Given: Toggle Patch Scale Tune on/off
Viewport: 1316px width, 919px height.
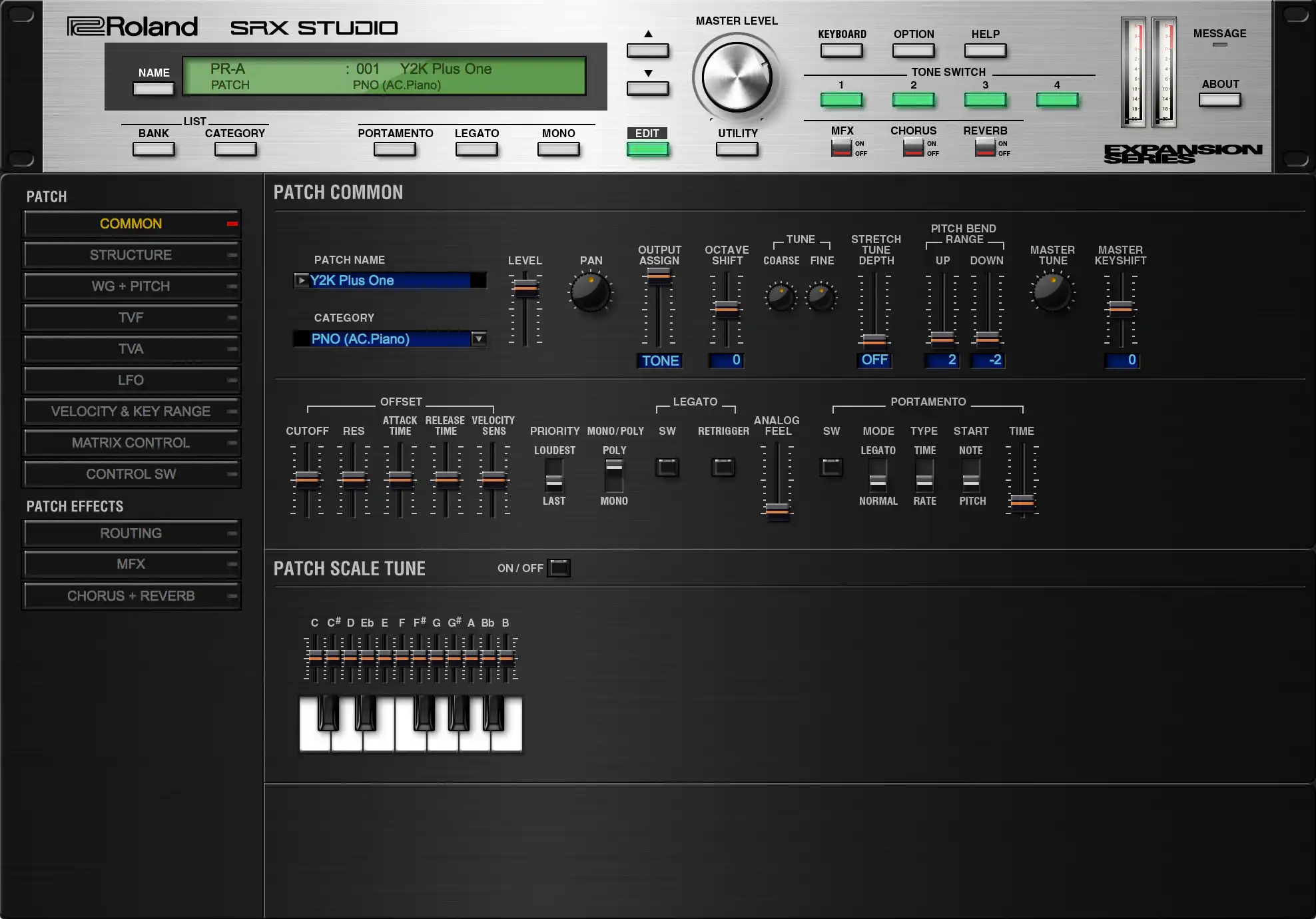Looking at the screenshot, I should [x=559, y=568].
